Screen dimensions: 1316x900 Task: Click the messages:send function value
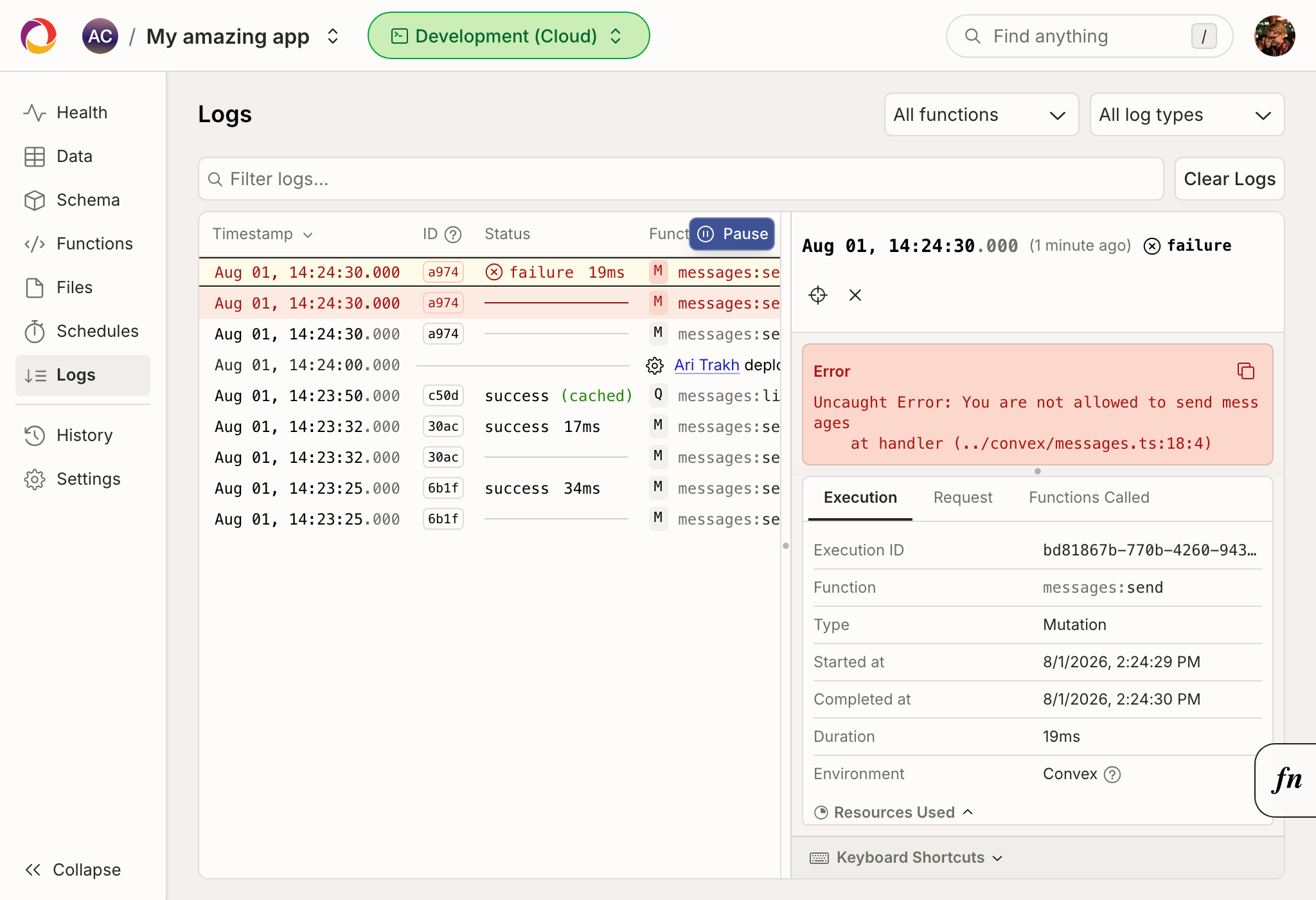coord(1103,588)
